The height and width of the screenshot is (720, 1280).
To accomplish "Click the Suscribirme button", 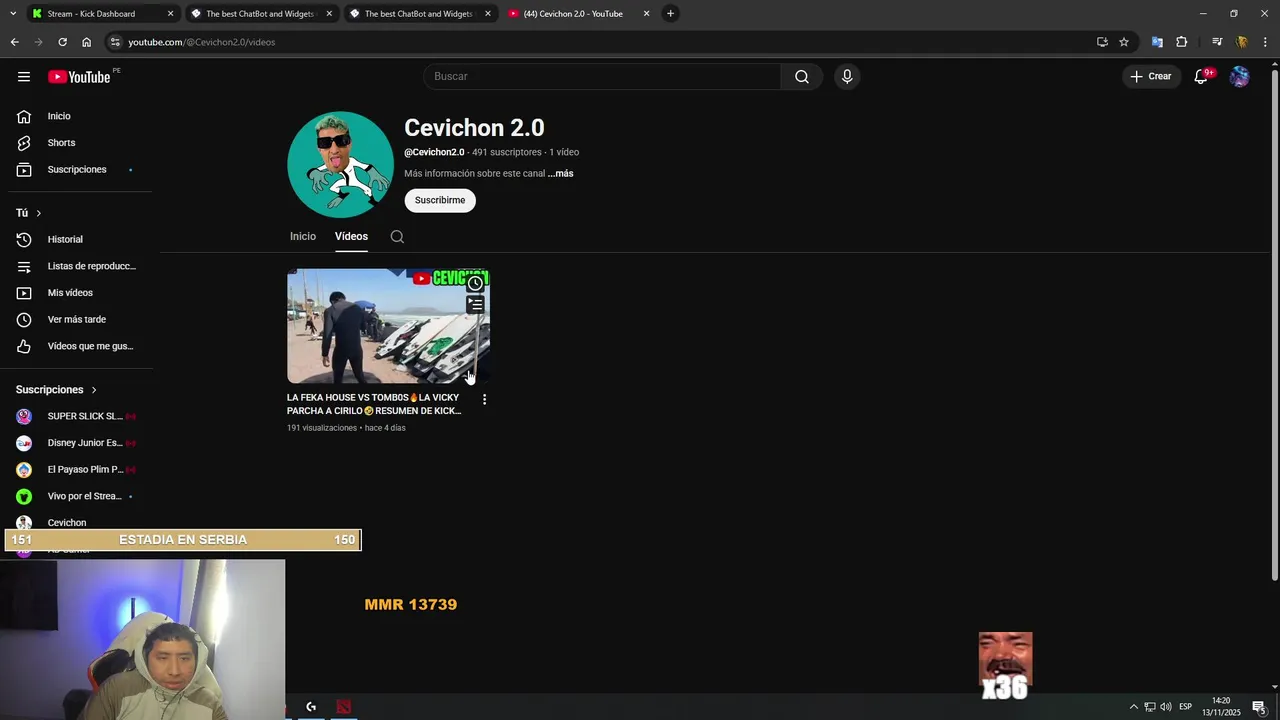I will (x=440, y=200).
